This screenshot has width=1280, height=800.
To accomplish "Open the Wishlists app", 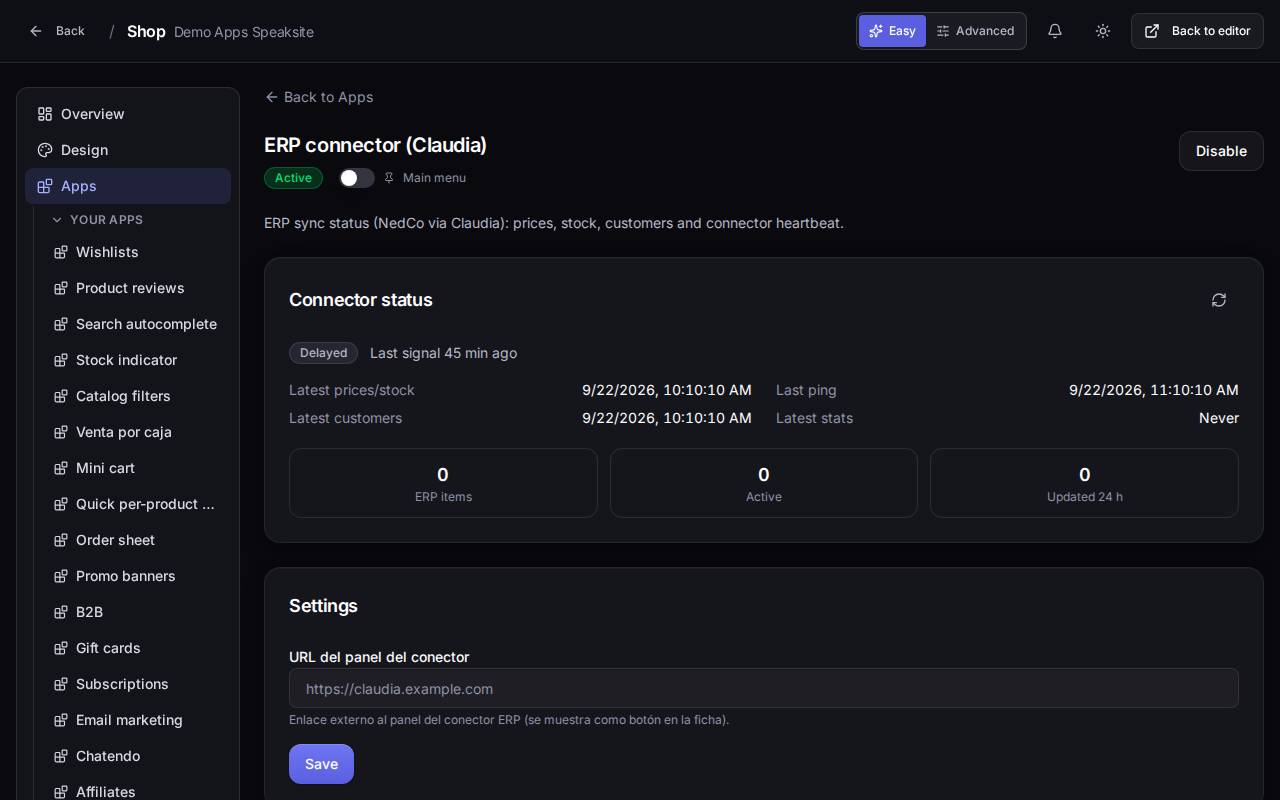I will 136,252.
